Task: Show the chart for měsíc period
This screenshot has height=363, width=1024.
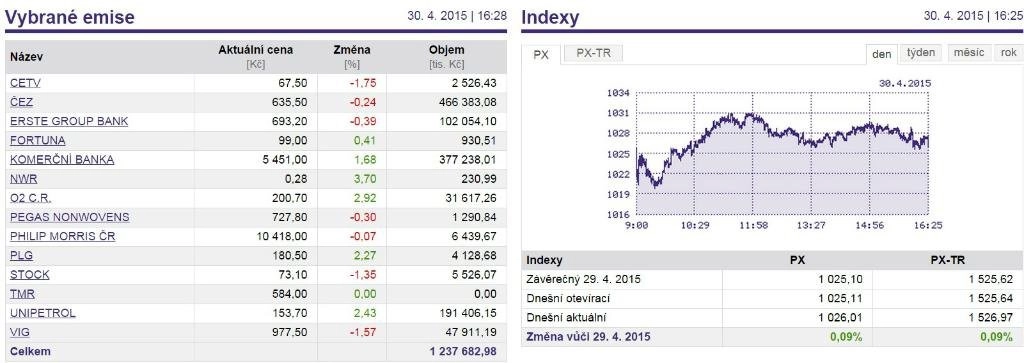Action: click(x=969, y=53)
